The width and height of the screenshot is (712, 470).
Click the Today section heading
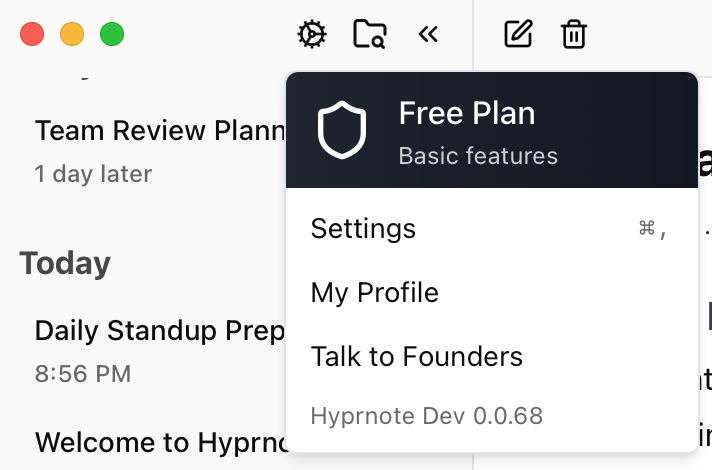click(65, 263)
